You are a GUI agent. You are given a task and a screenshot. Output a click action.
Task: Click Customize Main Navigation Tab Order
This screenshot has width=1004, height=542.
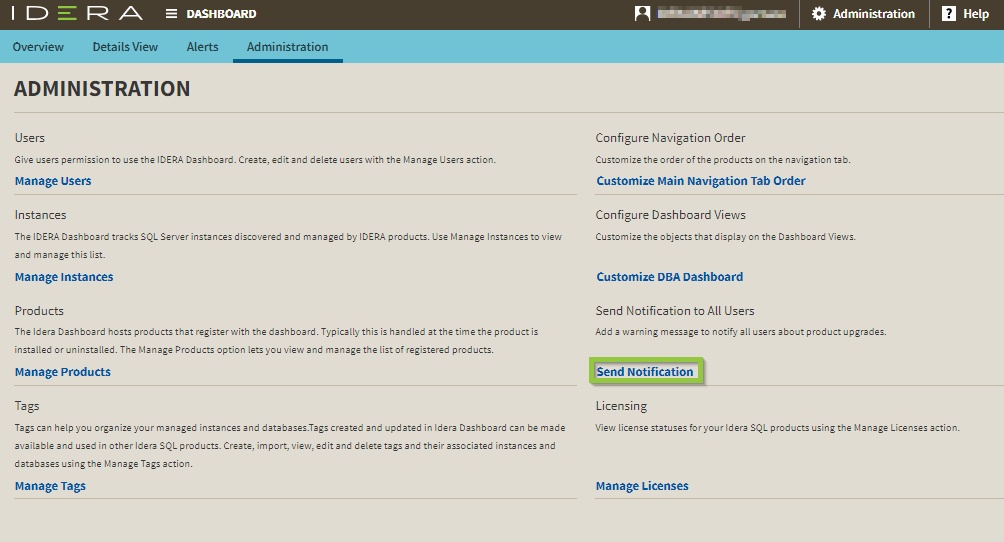pos(701,181)
